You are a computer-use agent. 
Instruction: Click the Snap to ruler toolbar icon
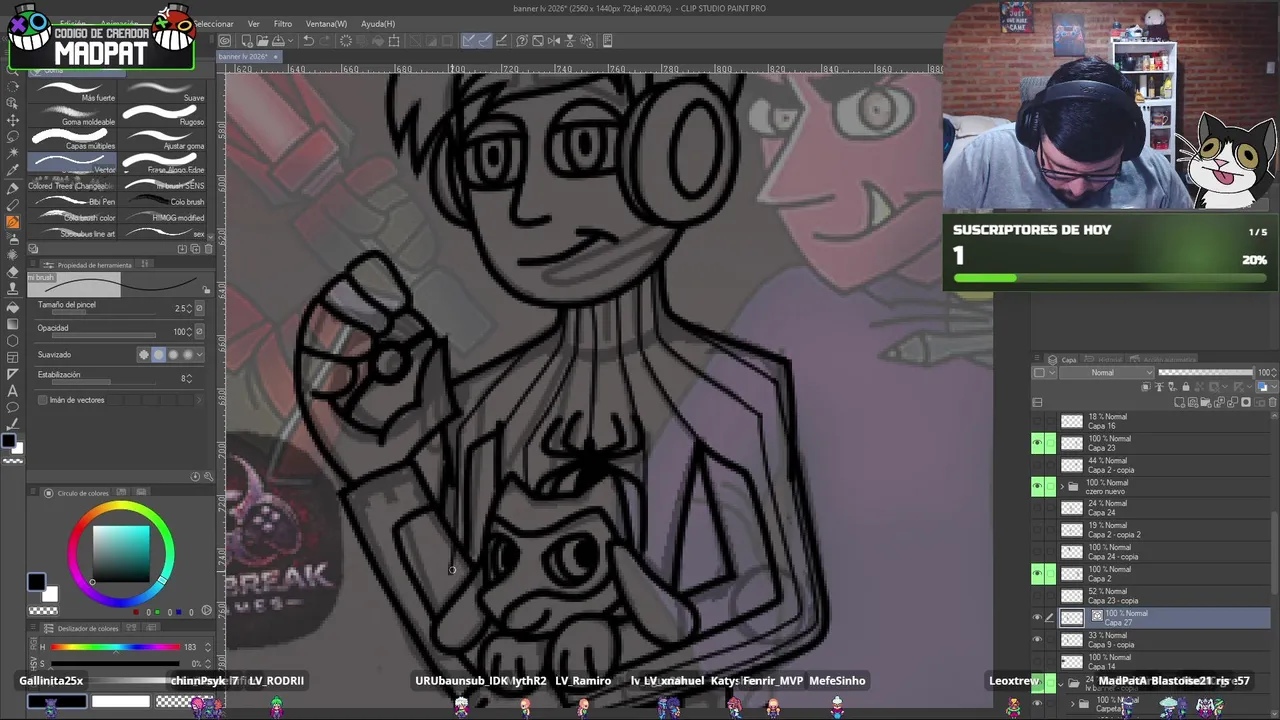[468, 41]
